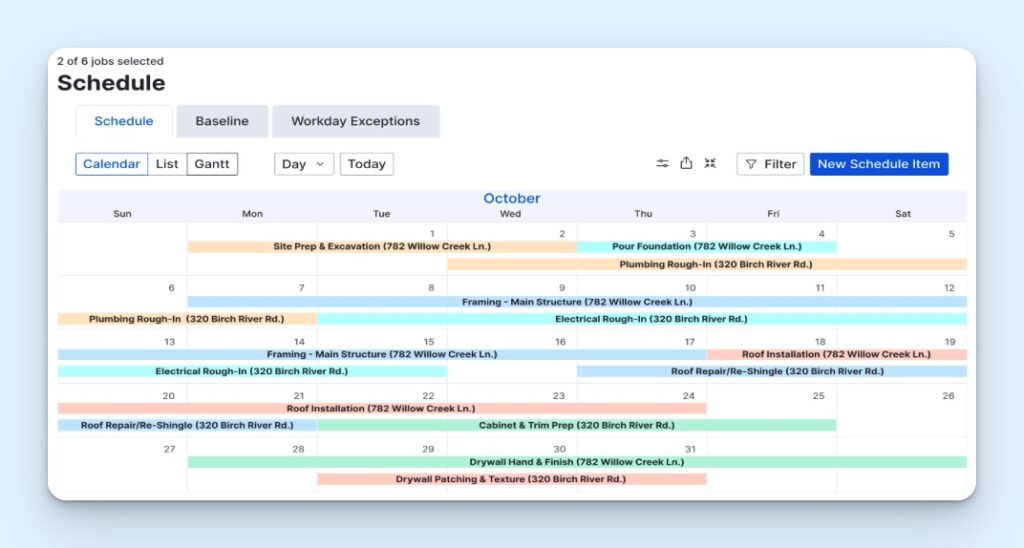Select date 25 on the calendar

[x=818, y=396]
